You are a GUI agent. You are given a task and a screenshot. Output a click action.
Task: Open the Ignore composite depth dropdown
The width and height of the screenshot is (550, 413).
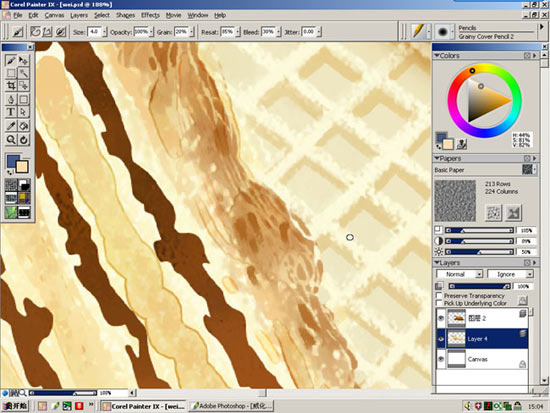coord(510,274)
